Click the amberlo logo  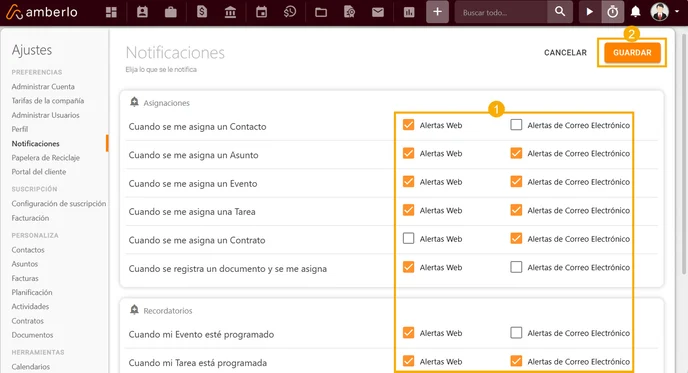(x=42, y=12)
